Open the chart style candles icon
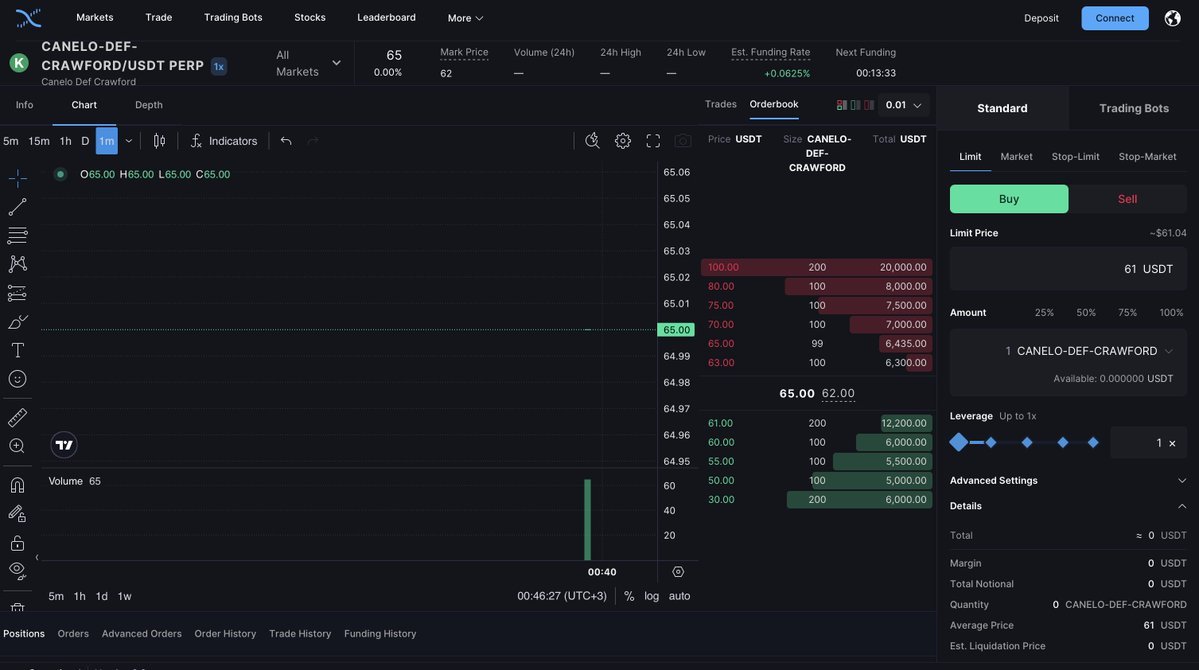 click(159, 141)
